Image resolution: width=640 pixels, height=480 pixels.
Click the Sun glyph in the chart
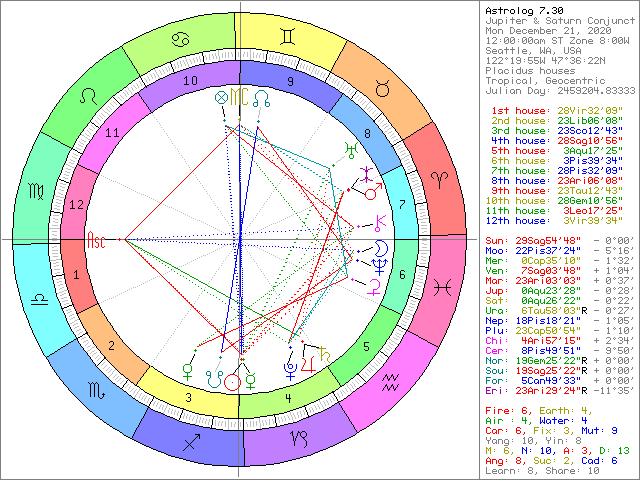coord(233,380)
